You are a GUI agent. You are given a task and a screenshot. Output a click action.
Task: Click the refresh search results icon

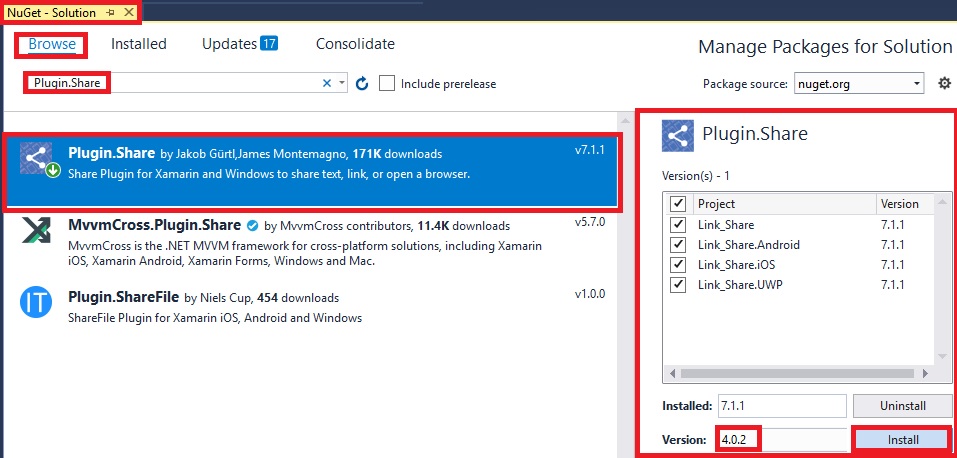pyautogui.click(x=362, y=84)
